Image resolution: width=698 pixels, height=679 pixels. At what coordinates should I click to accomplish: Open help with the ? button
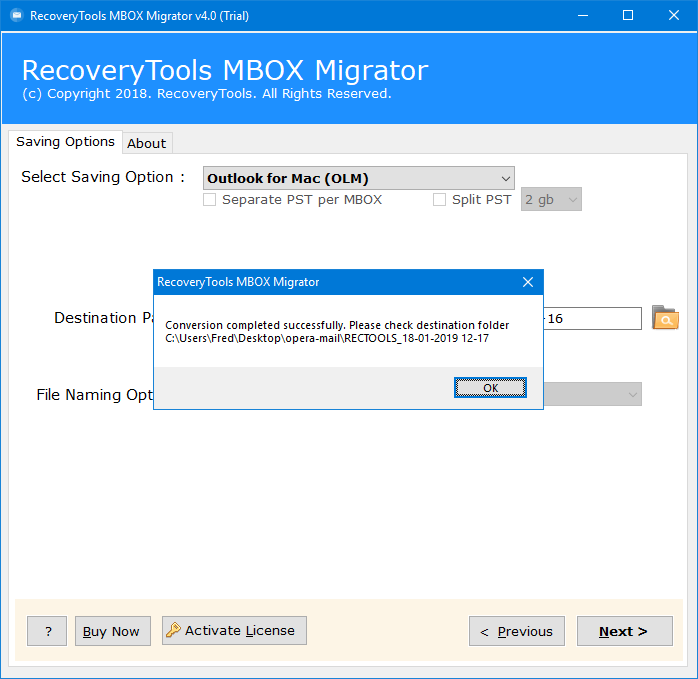tap(47, 631)
